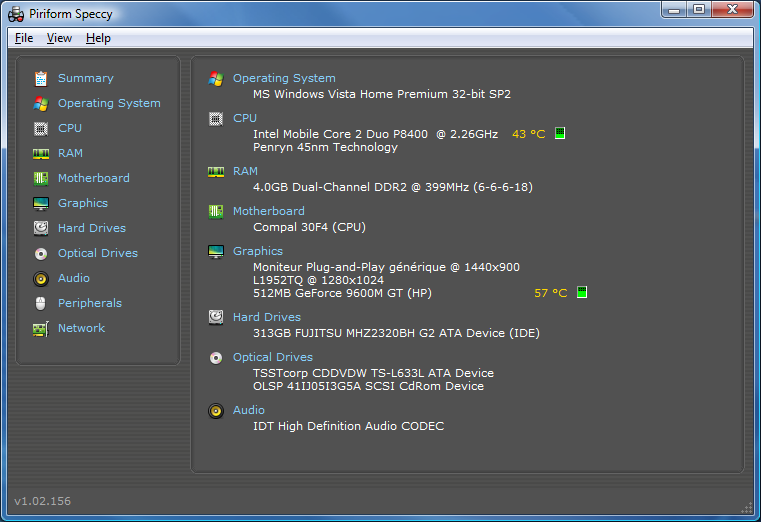The image size is (761, 522).
Task: Click the Optical Drives disc icon in sidebar
Action: pyautogui.click(x=41, y=254)
